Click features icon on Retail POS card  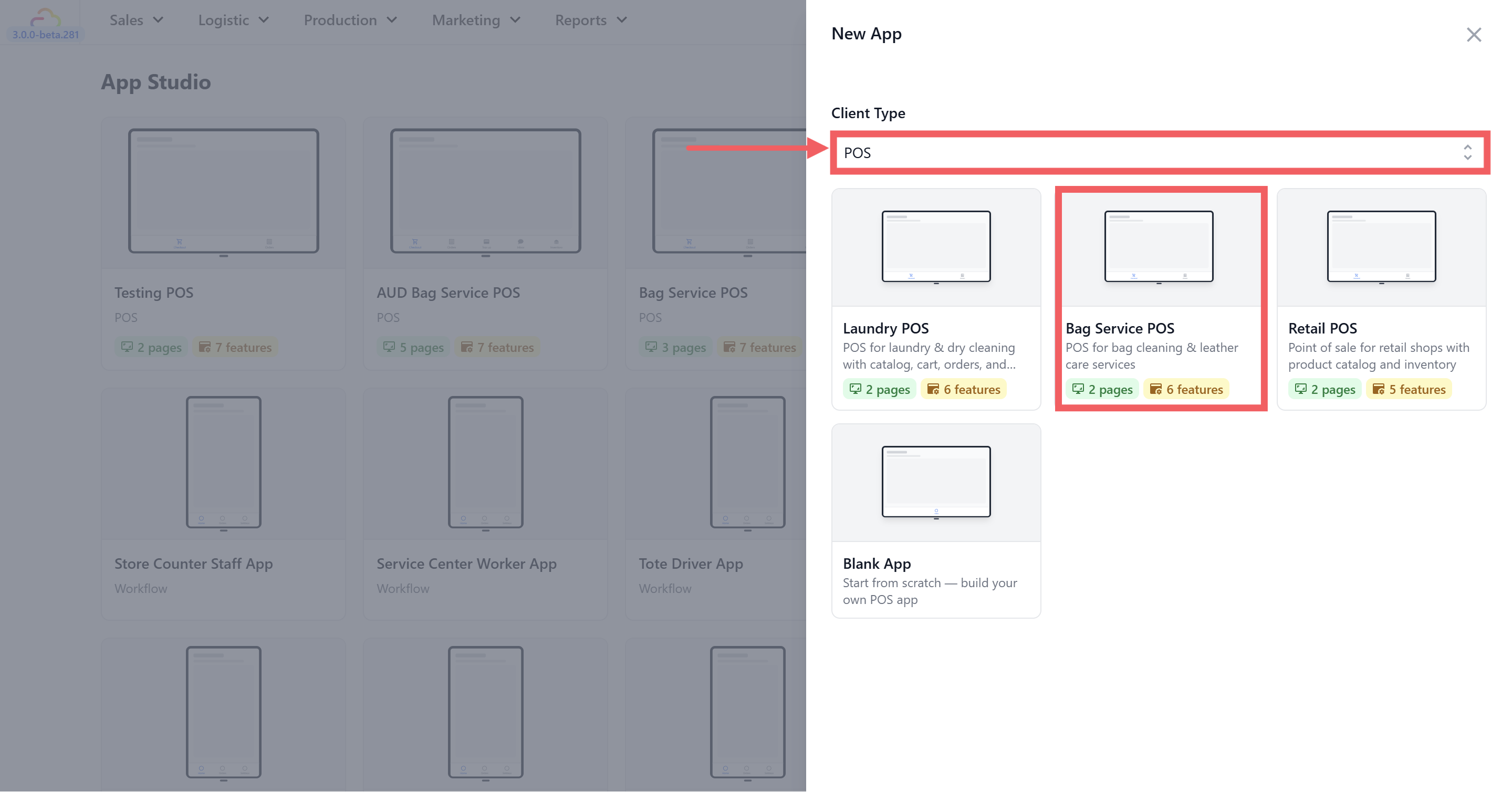tap(1378, 389)
